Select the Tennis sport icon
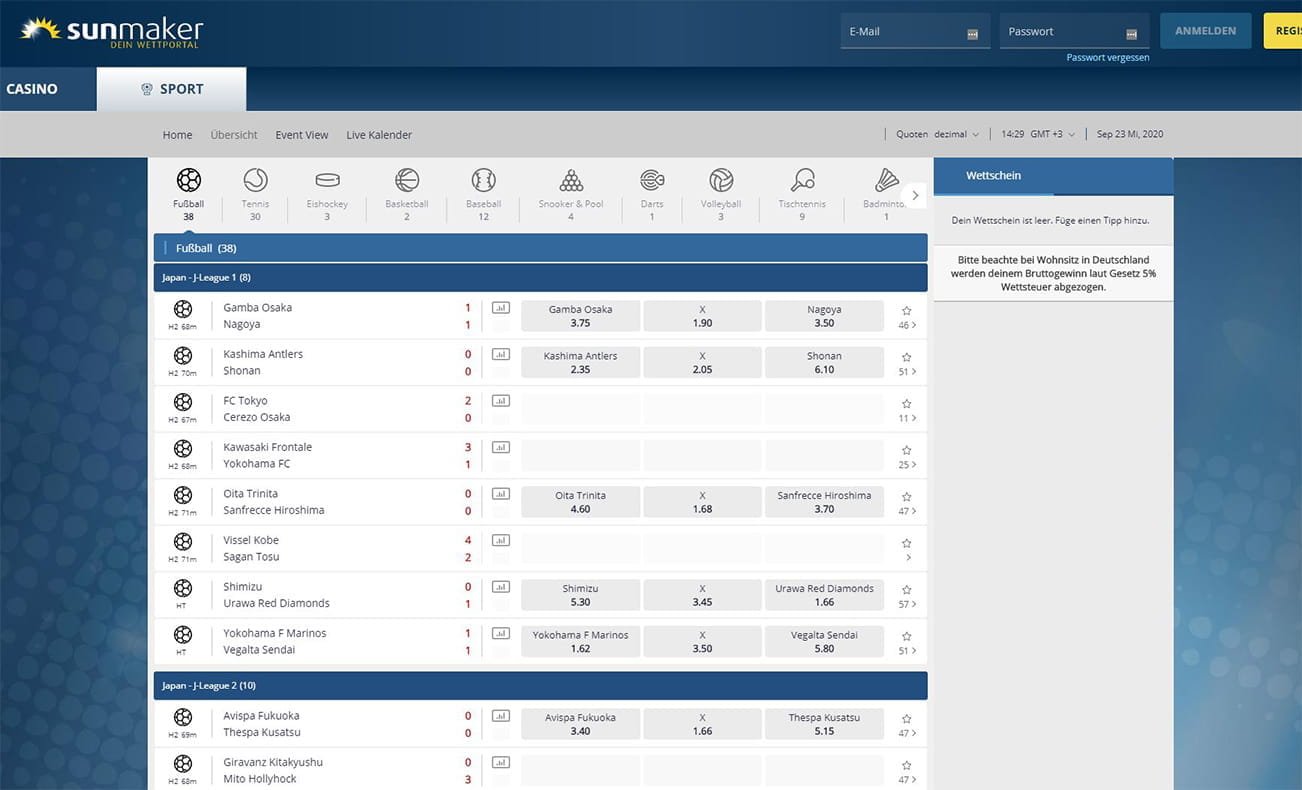 pos(255,181)
